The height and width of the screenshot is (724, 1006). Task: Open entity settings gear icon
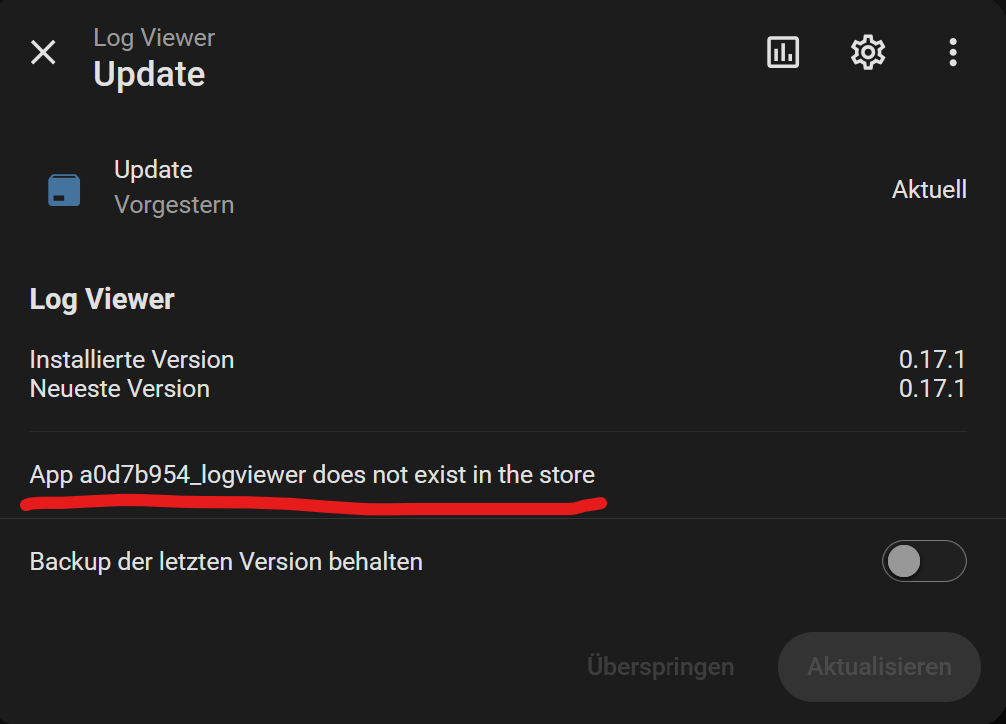point(867,52)
